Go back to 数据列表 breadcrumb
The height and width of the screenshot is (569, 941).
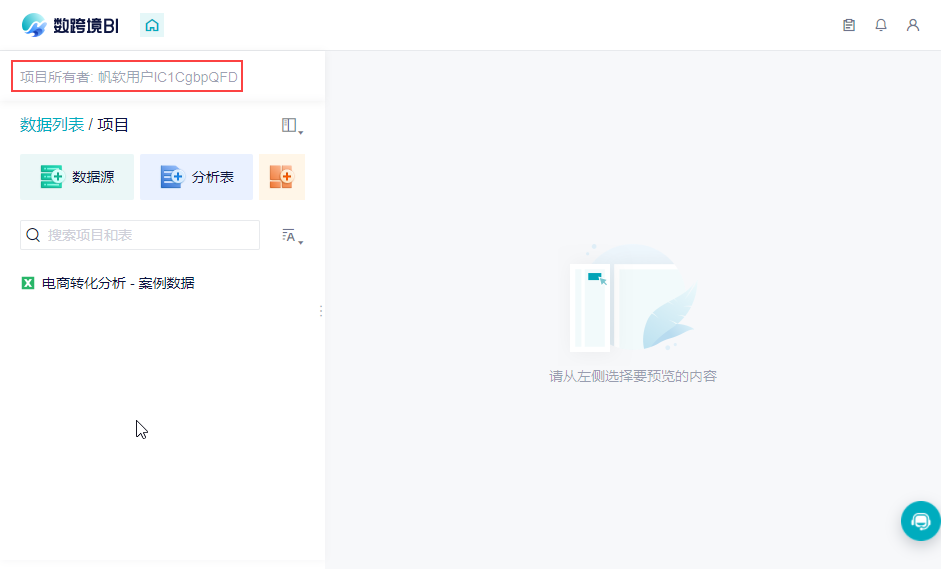(52, 125)
